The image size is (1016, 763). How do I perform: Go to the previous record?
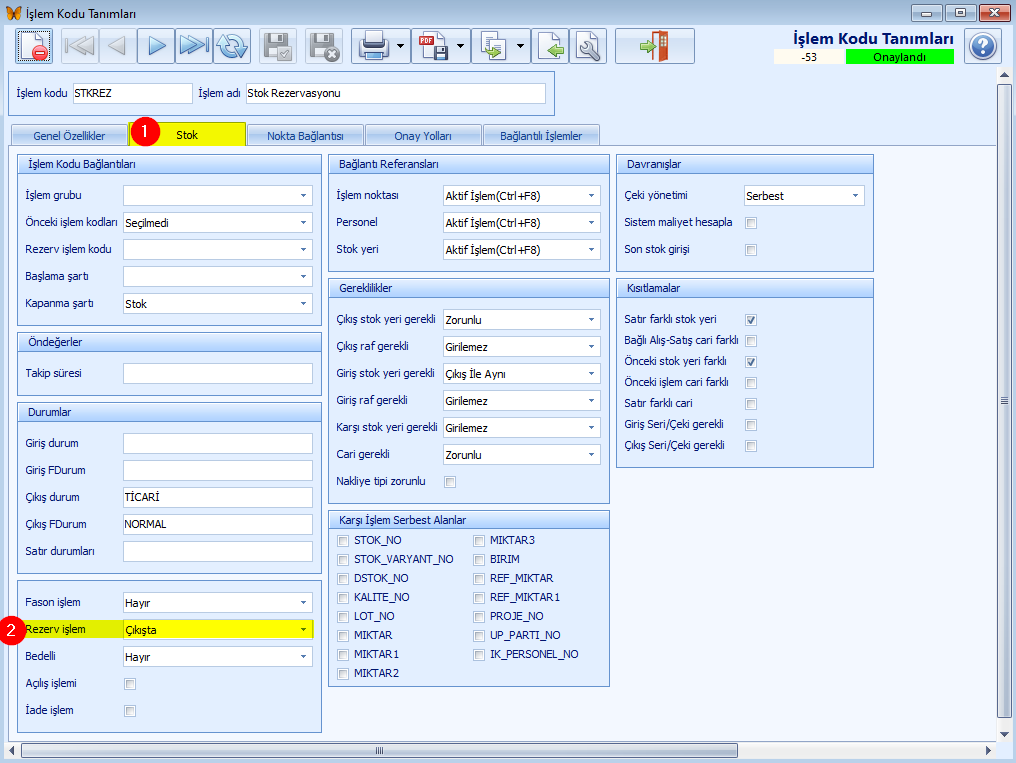point(117,46)
